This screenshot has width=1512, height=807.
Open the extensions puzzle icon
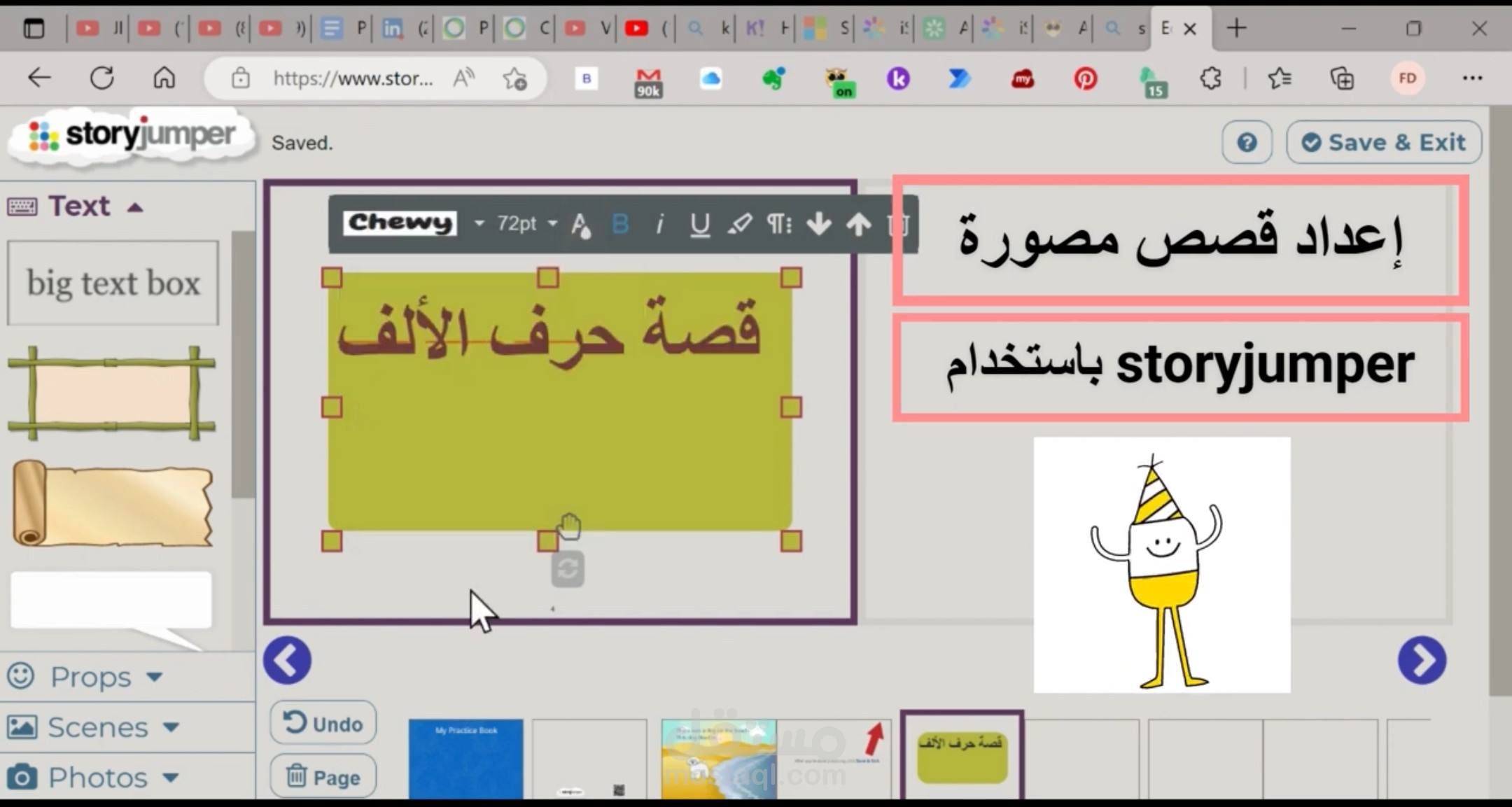click(1210, 78)
